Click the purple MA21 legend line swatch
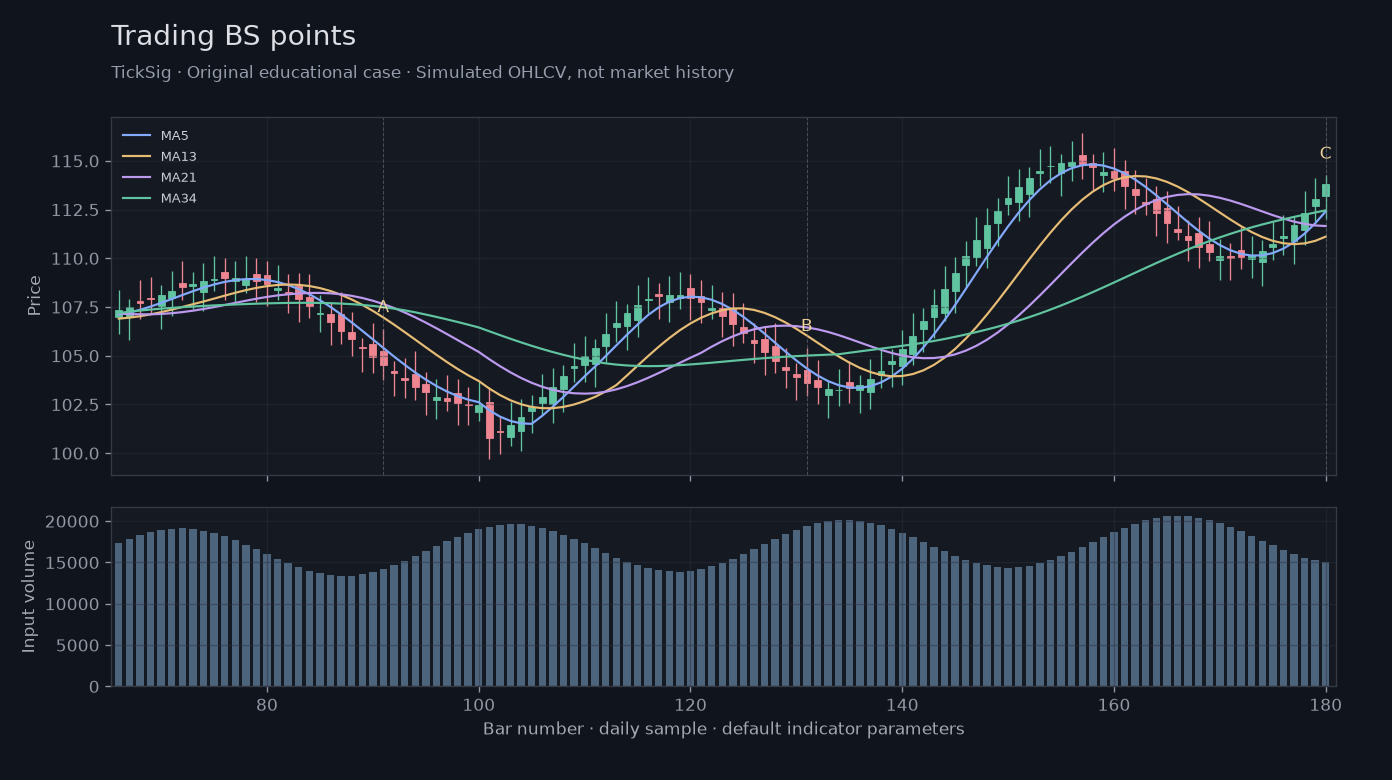 (x=136, y=178)
